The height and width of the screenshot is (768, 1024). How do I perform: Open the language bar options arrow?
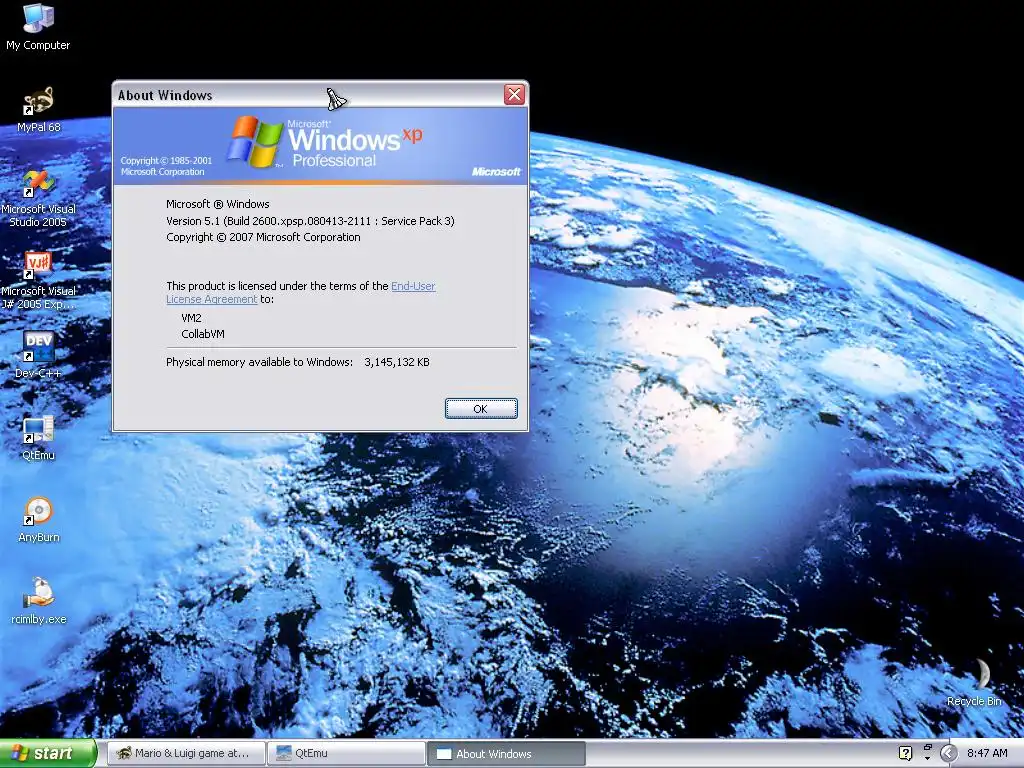[x=927, y=758]
